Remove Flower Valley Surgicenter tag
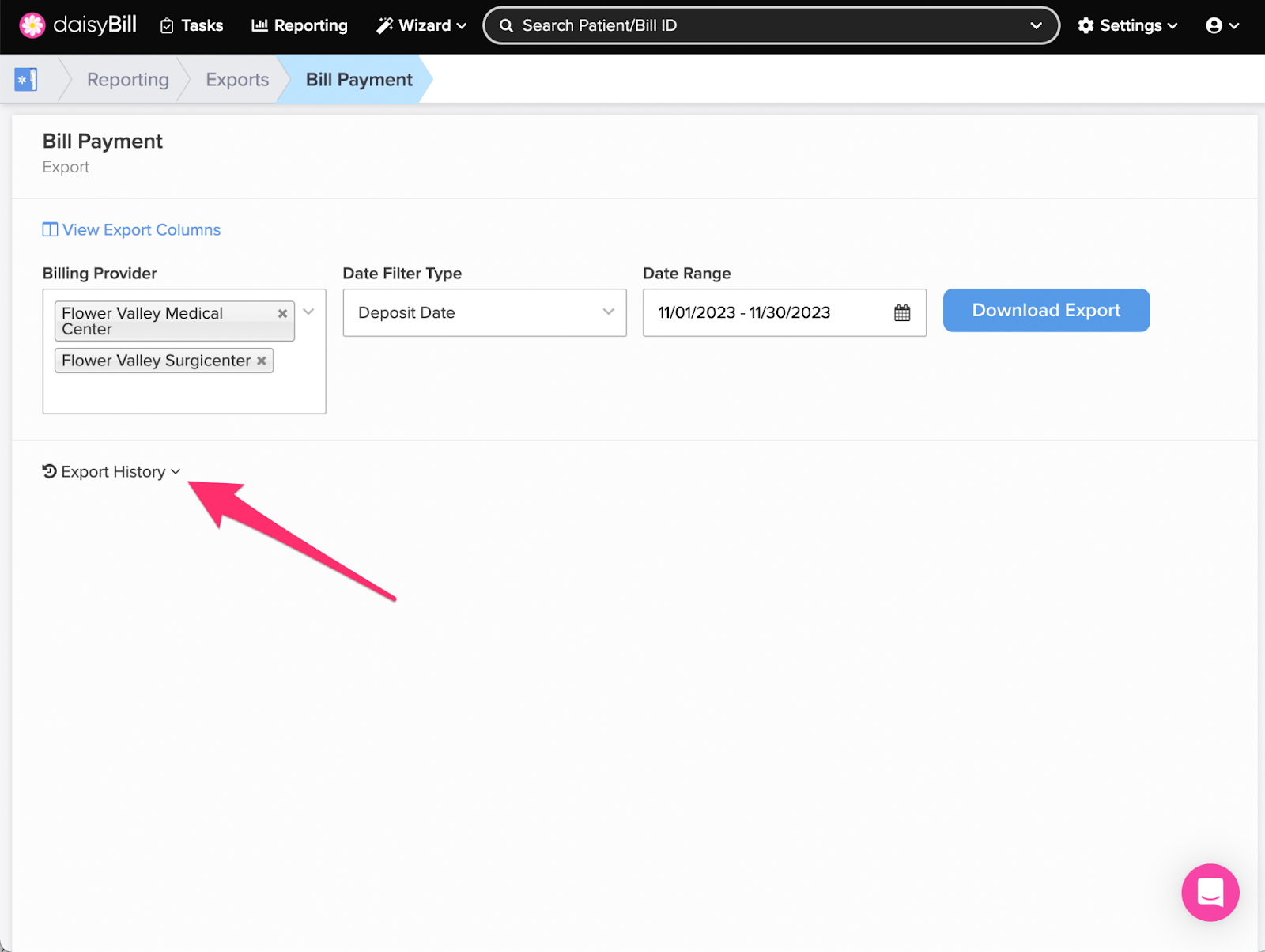The height and width of the screenshot is (952, 1265). coord(262,361)
